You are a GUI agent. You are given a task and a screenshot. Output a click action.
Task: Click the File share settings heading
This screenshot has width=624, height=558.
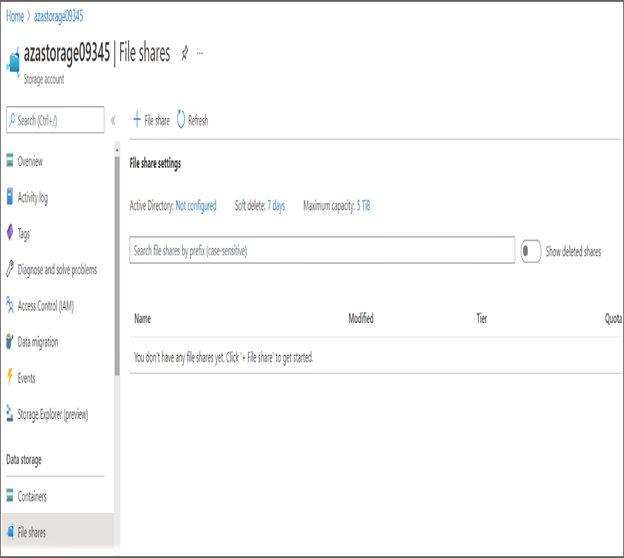coord(155,163)
